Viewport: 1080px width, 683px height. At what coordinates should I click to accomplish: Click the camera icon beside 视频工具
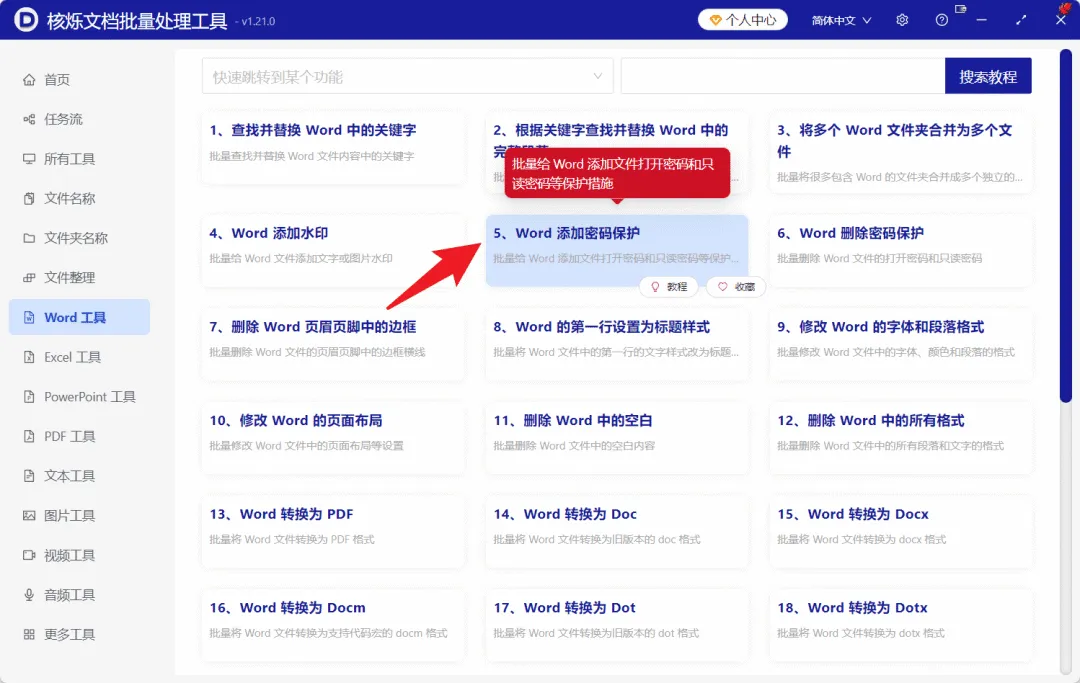[x=29, y=555]
